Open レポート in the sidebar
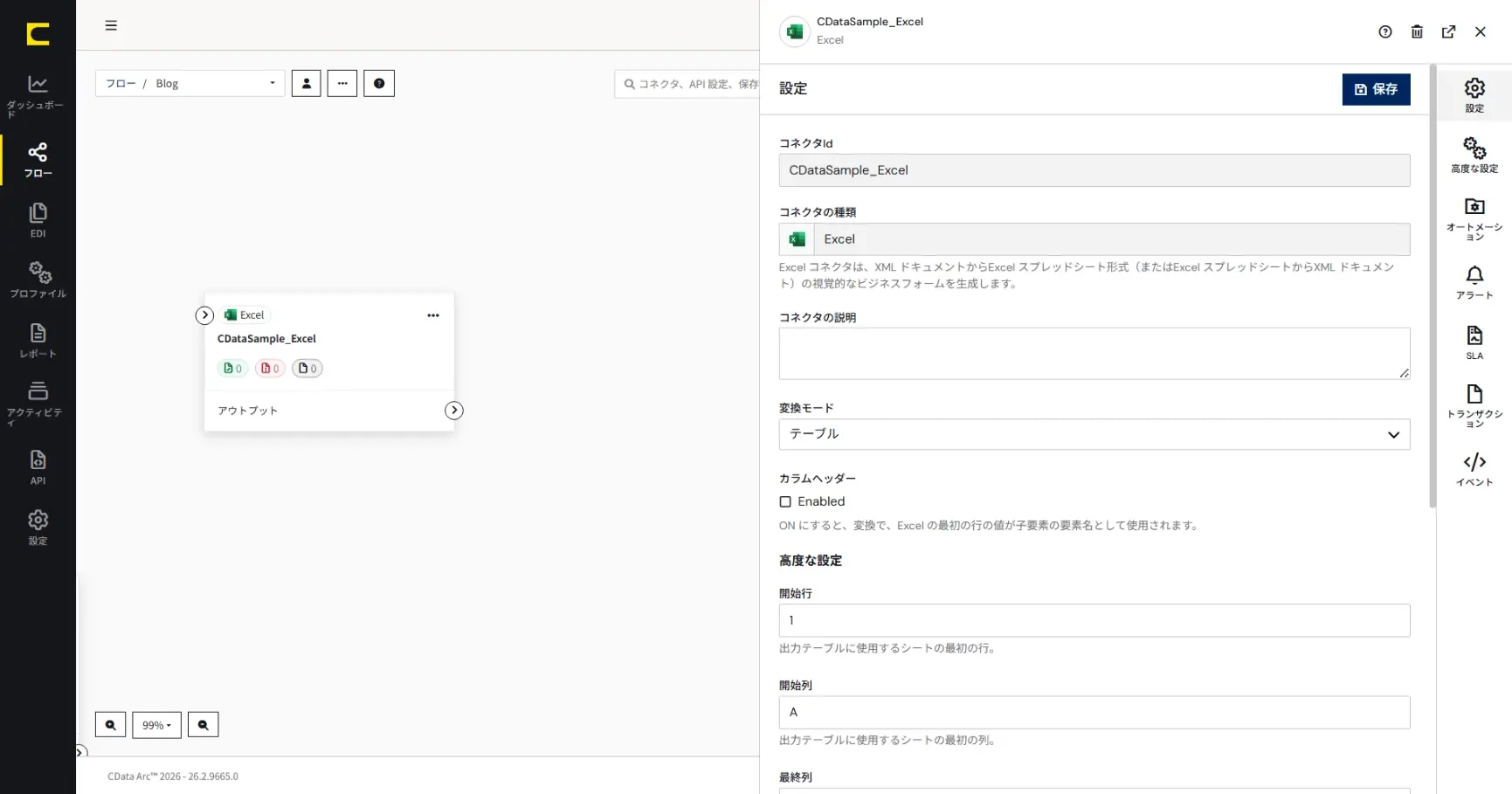The image size is (1512, 794). coord(38,341)
